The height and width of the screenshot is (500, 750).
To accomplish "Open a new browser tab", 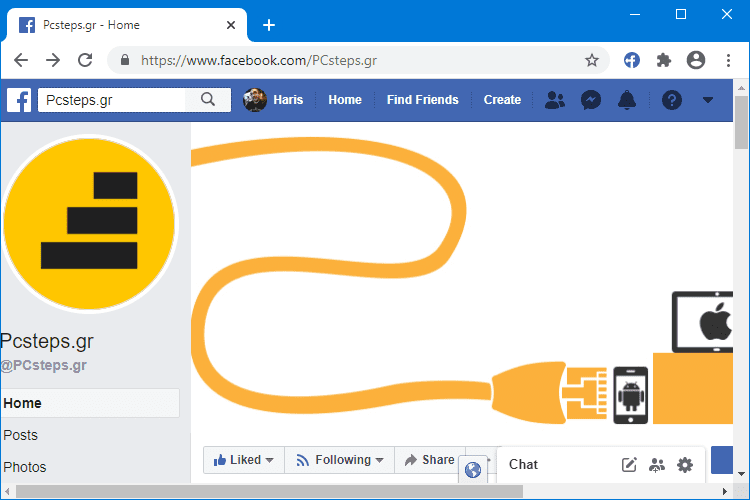I will point(269,25).
